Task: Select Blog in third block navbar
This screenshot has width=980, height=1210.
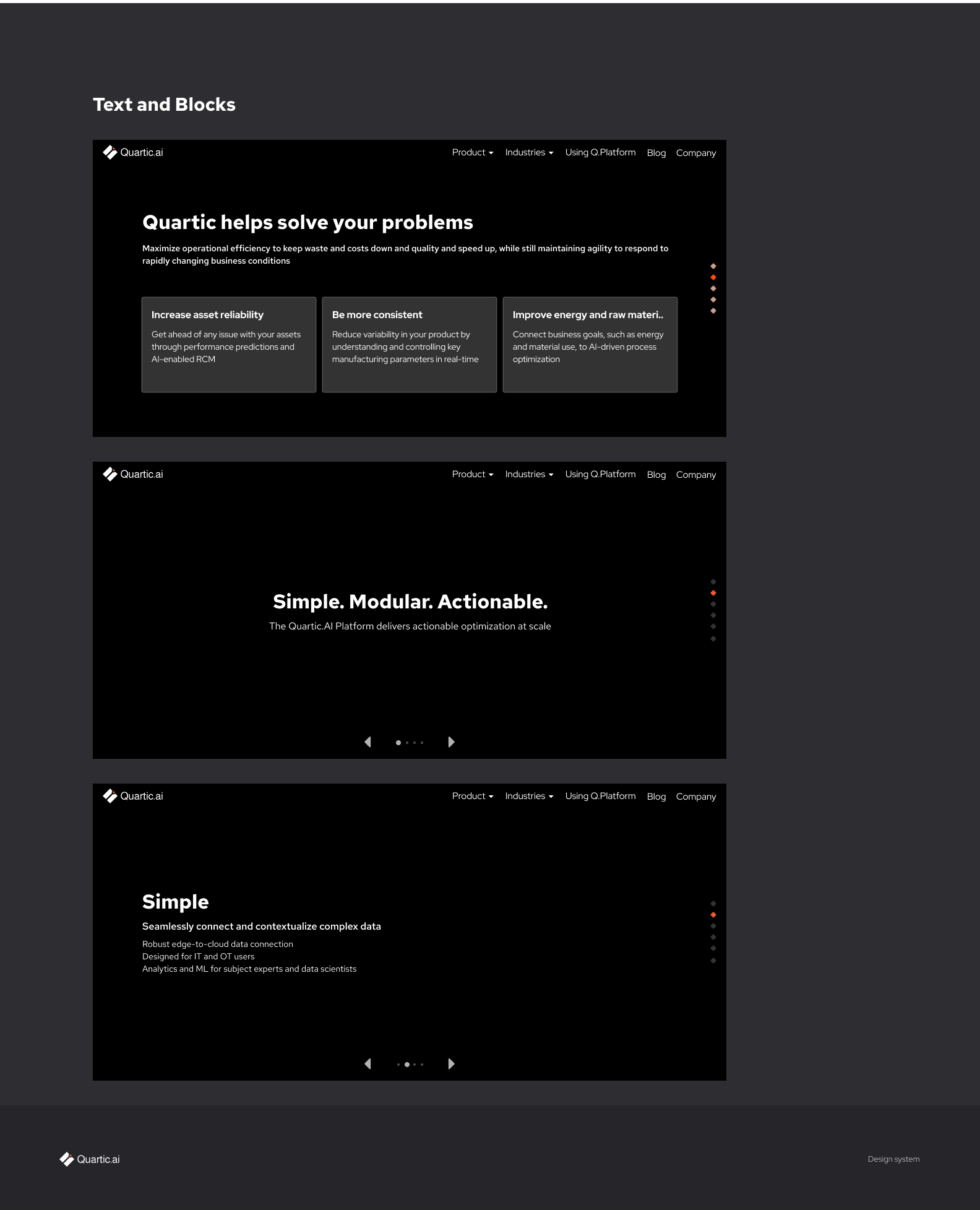Action: [656, 797]
